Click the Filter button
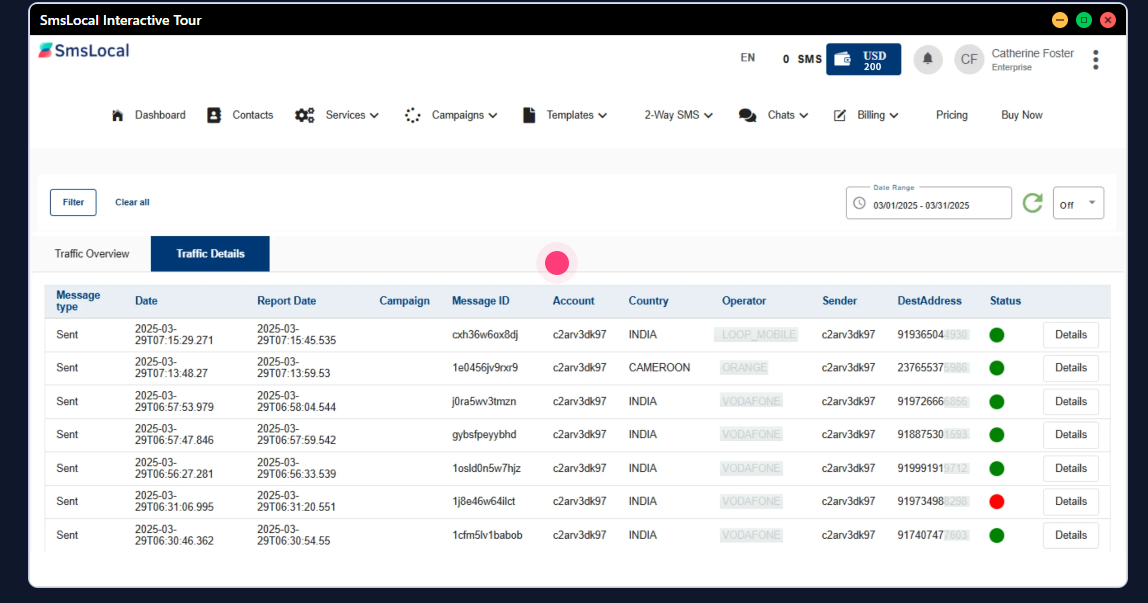The width and height of the screenshot is (1148, 603). [73, 202]
